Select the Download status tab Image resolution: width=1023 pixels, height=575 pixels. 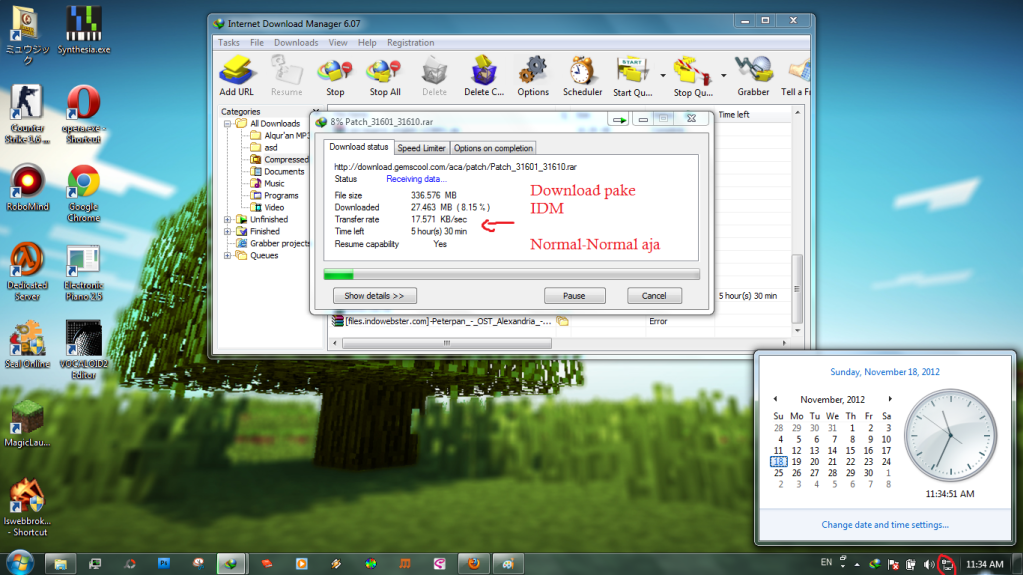[359, 147]
